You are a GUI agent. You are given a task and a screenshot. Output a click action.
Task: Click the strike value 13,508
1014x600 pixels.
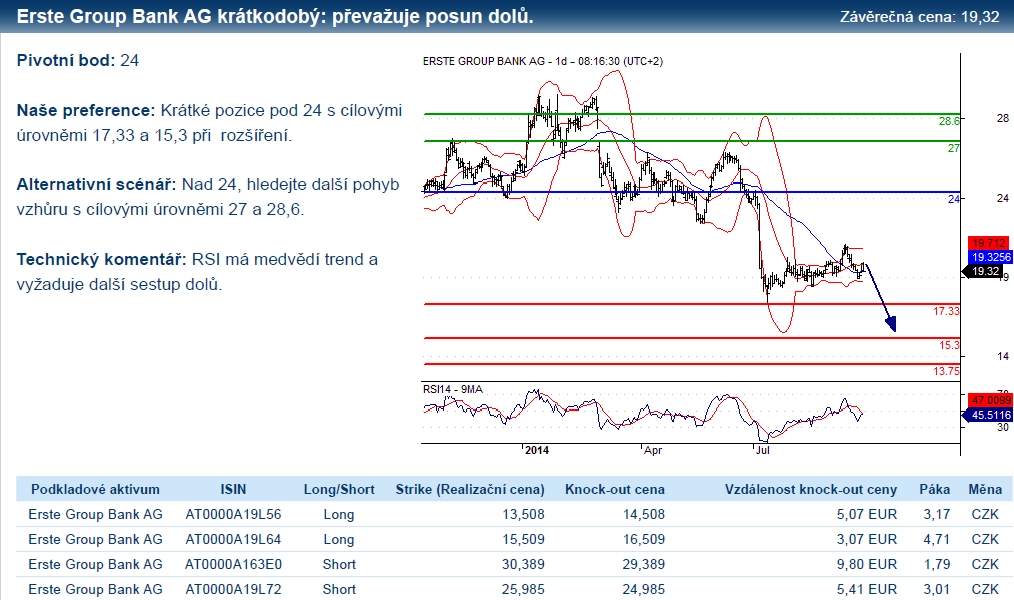523,515
